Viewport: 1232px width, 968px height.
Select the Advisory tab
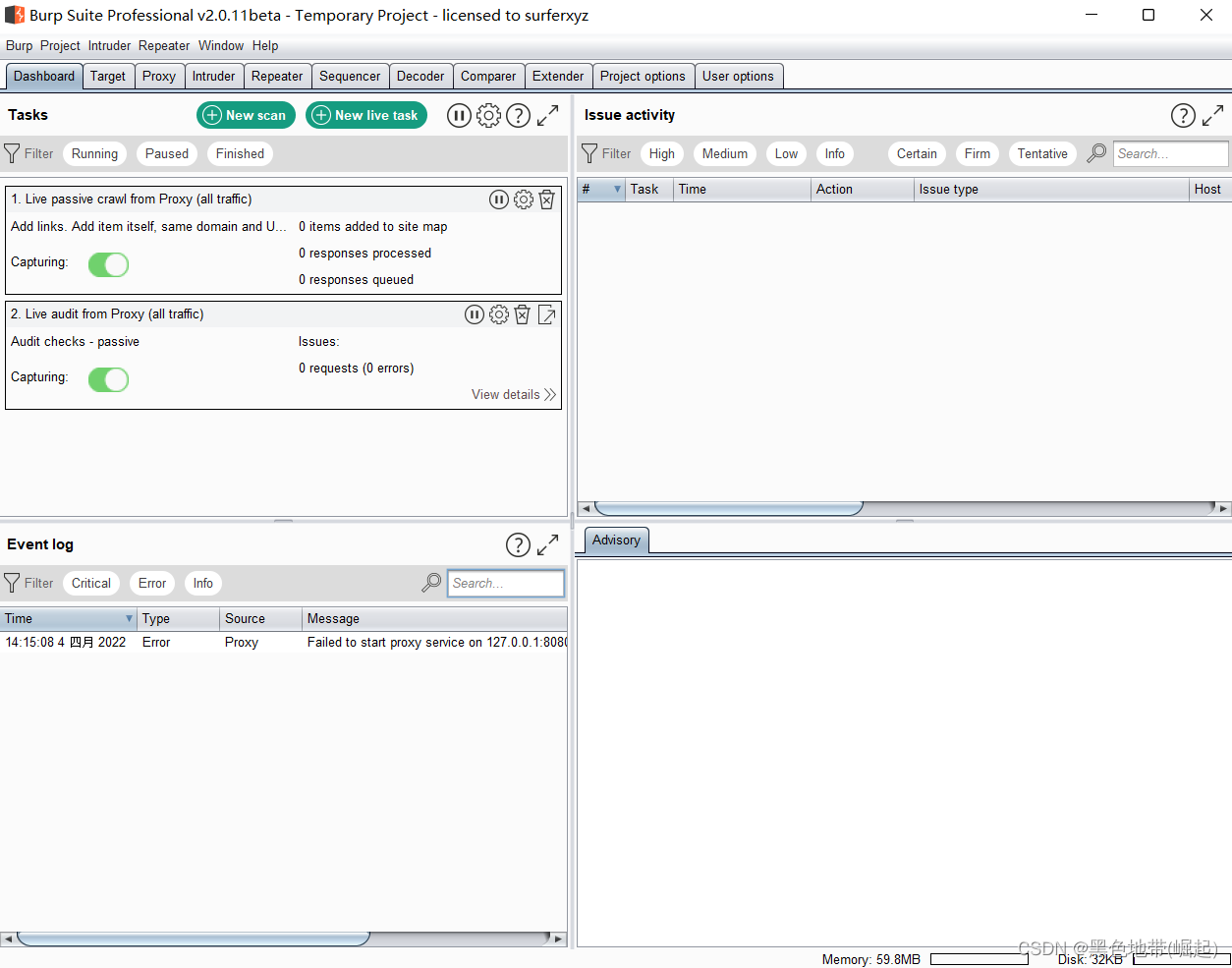pos(616,541)
